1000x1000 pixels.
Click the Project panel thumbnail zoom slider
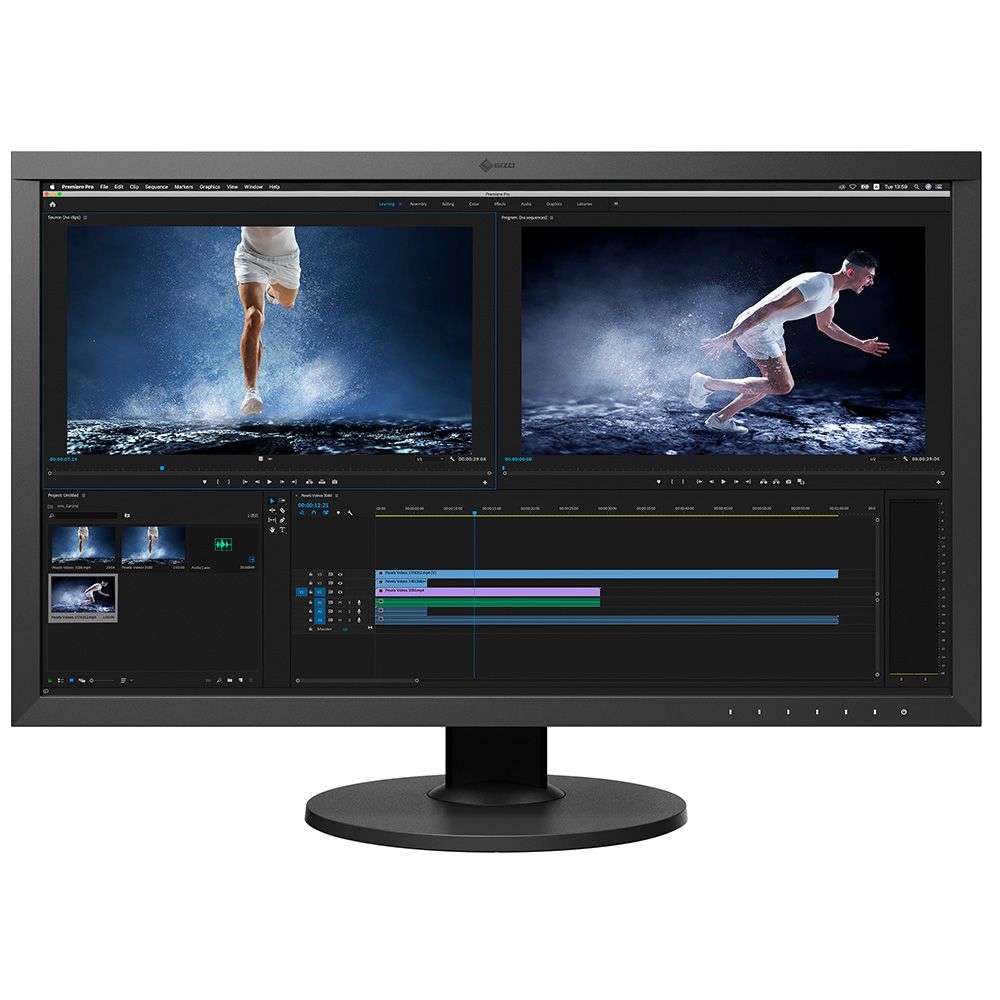[102, 680]
